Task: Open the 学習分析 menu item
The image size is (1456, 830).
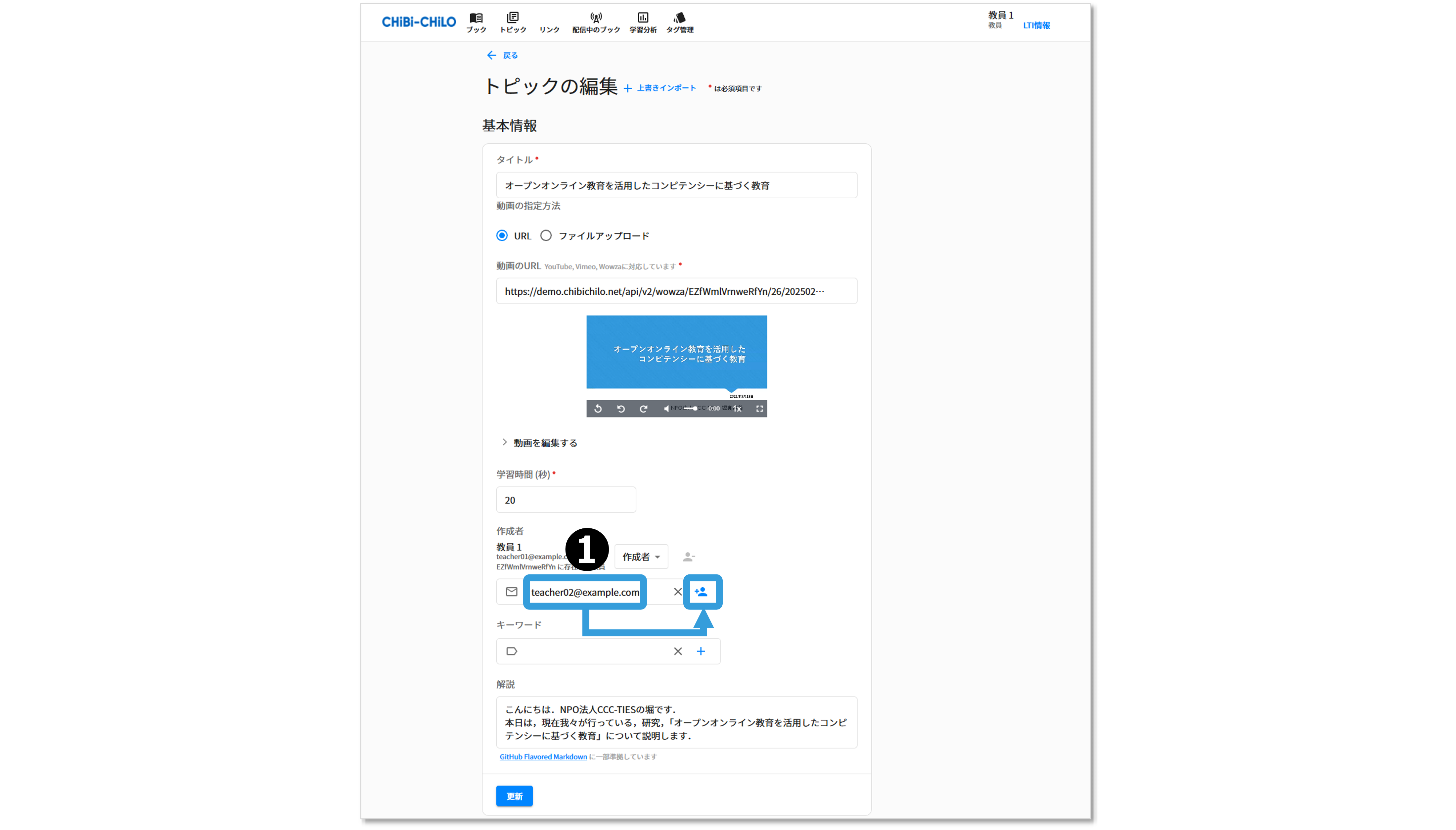Action: (x=643, y=22)
